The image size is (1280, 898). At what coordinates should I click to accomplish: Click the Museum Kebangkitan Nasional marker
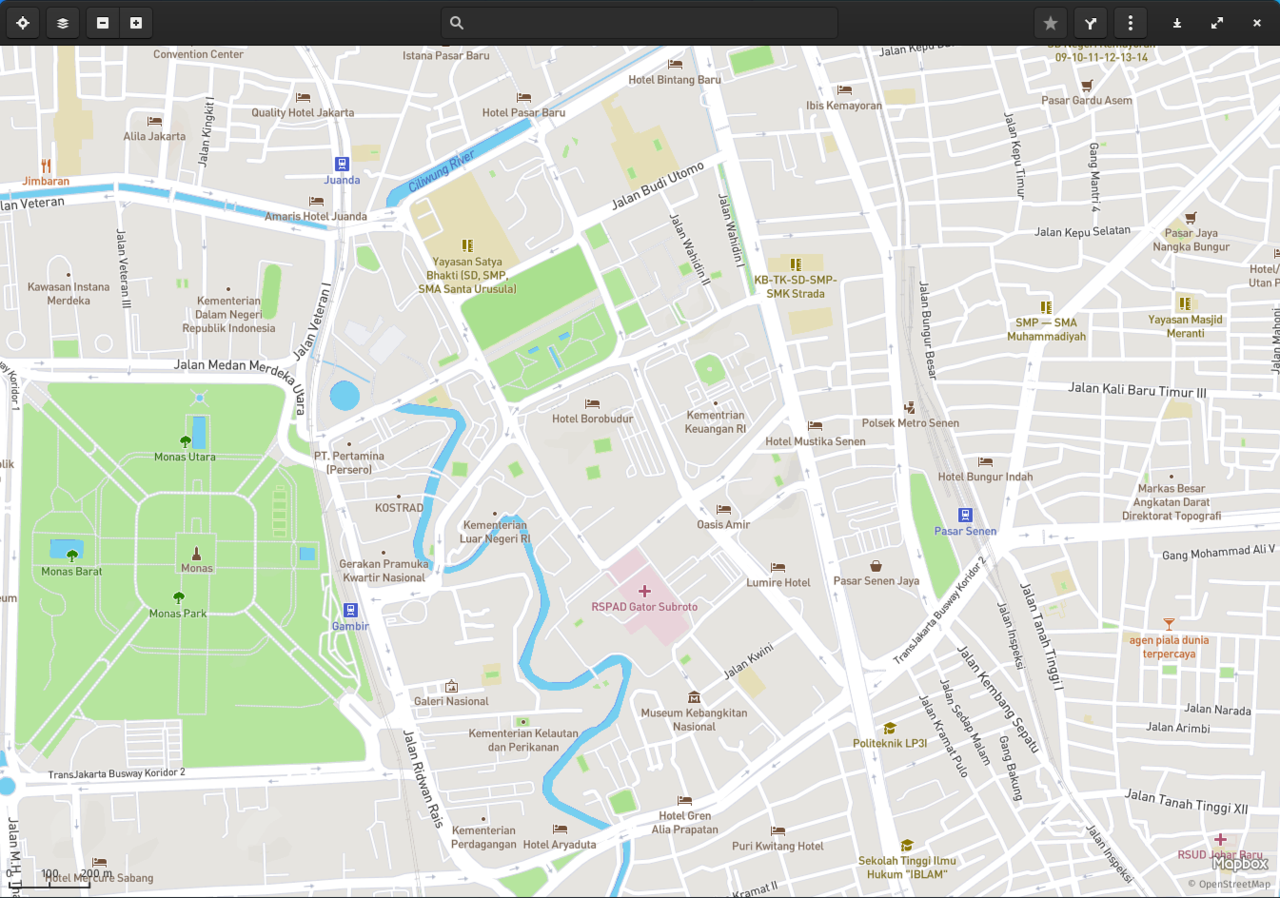pyautogui.click(x=694, y=697)
